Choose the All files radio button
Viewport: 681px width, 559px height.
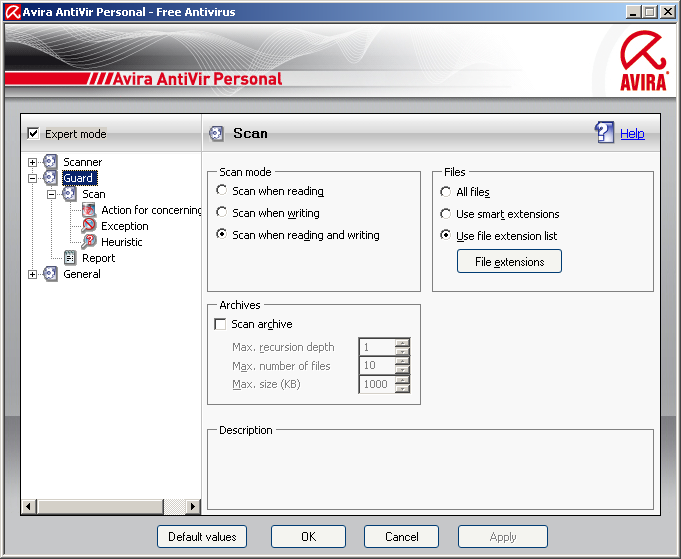445,192
